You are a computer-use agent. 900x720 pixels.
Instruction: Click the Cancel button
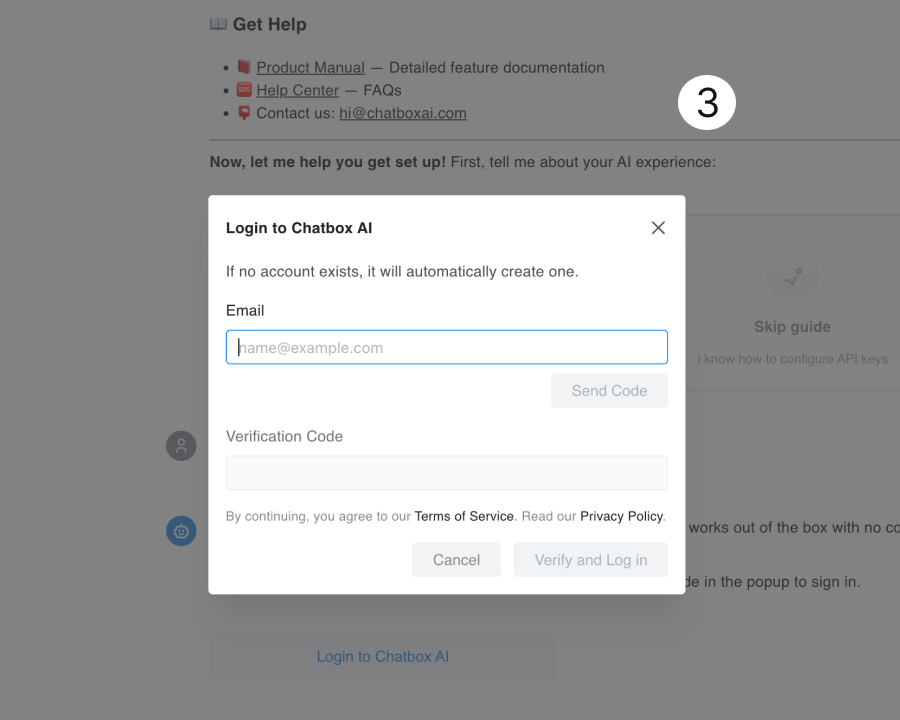[456, 560]
